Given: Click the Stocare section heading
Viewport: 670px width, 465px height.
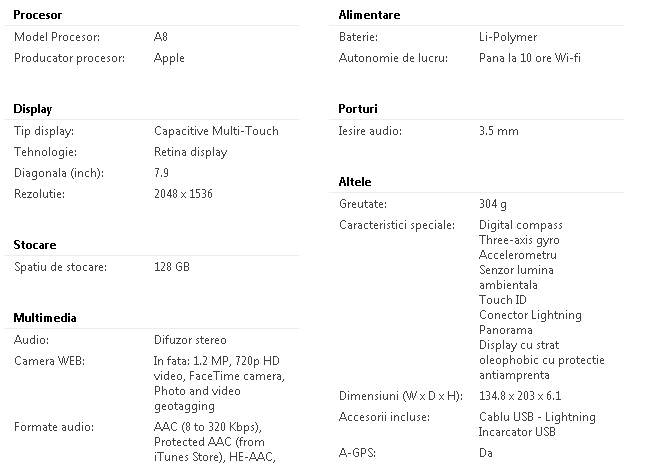Looking at the screenshot, I should pyautogui.click(x=35, y=245).
